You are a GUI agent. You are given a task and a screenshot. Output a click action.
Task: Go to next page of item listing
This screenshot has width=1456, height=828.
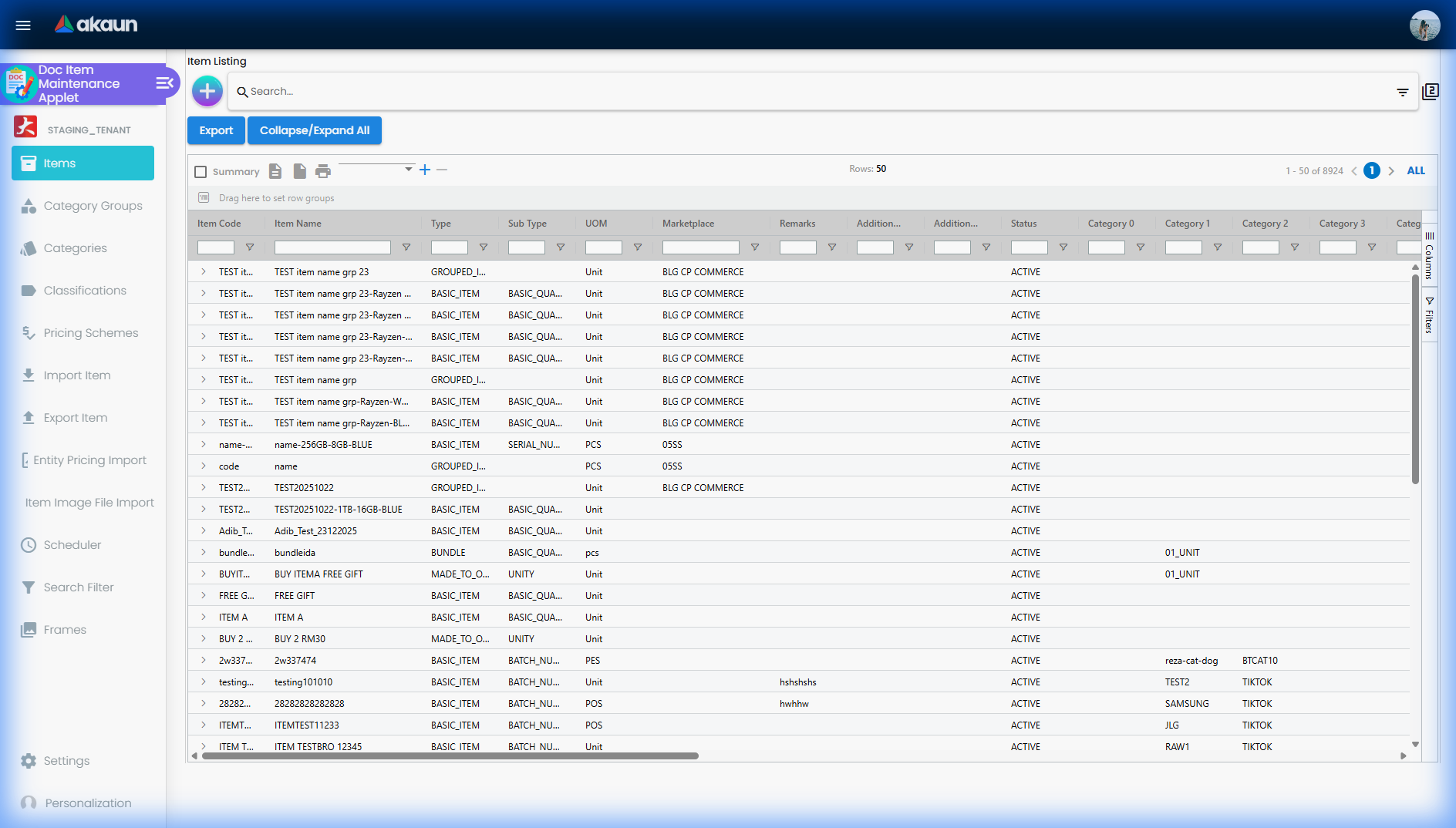coord(1391,171)
